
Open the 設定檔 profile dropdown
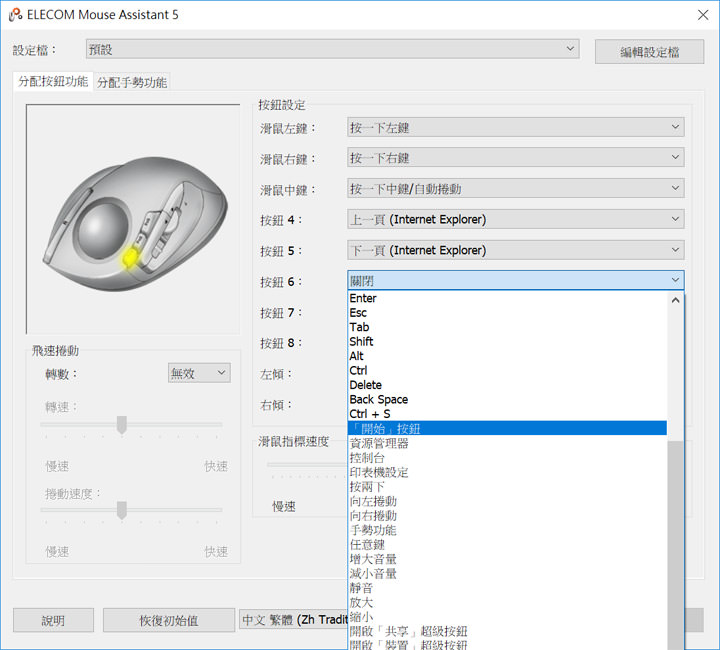(x=332, y=49)
